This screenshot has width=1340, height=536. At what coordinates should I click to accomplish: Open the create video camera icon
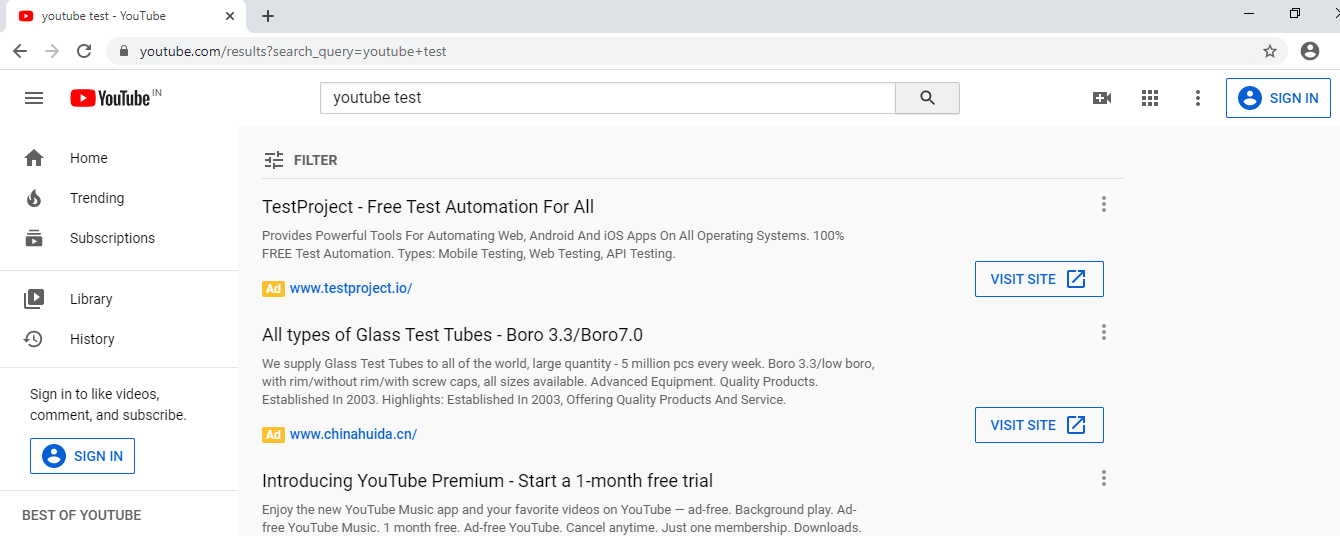(x=1102, y=98)
